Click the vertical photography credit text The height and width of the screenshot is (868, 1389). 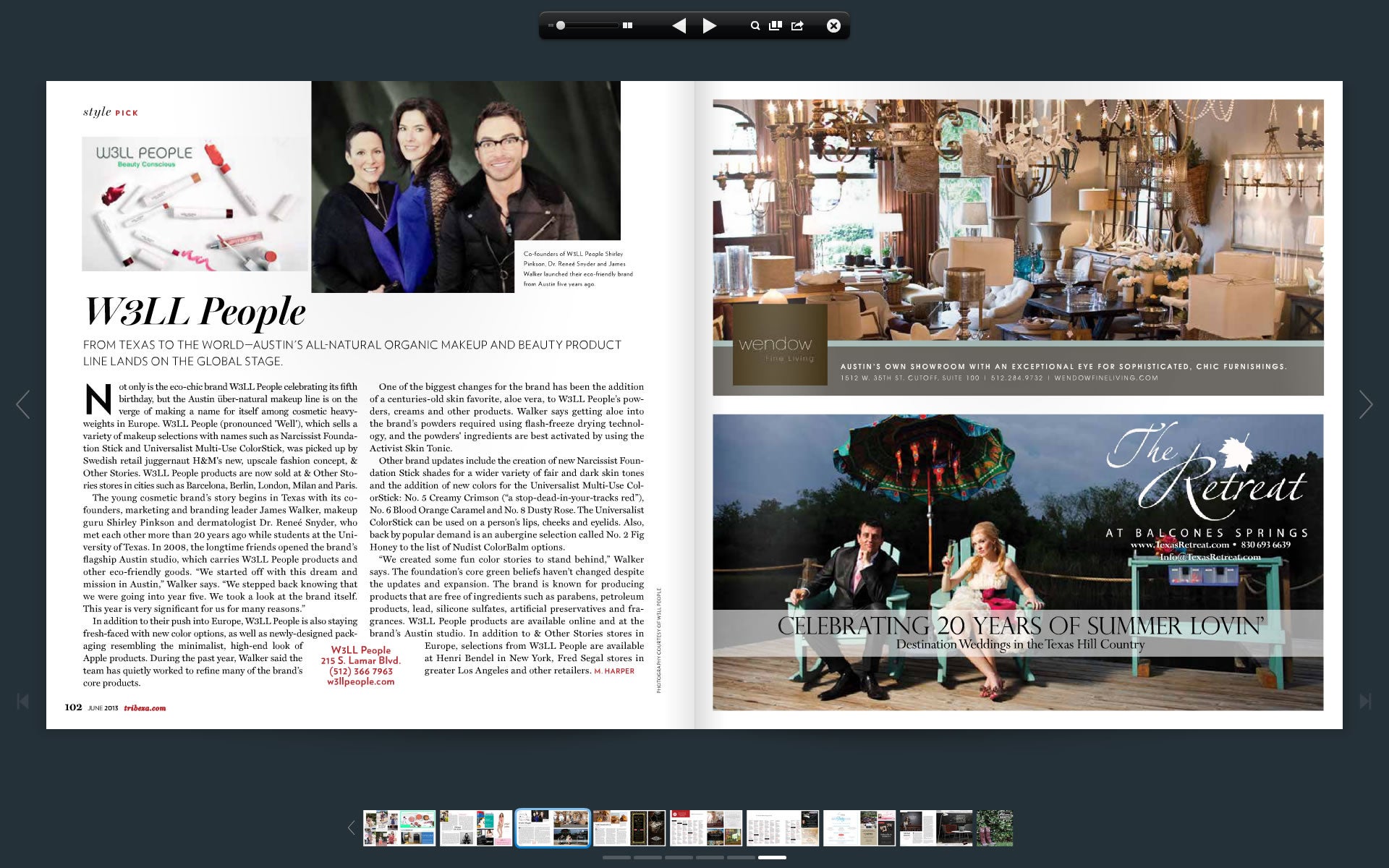pos(659,641)
